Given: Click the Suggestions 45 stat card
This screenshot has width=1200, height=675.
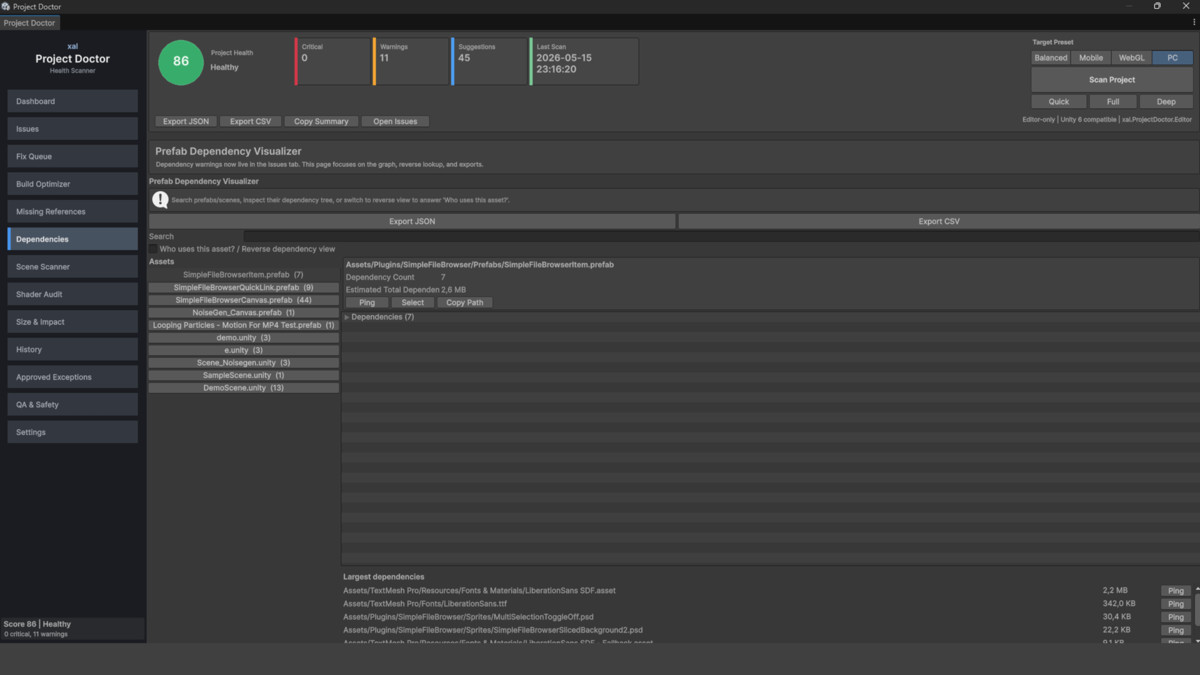Looking at the screenshot, I should tap(489, 61).
